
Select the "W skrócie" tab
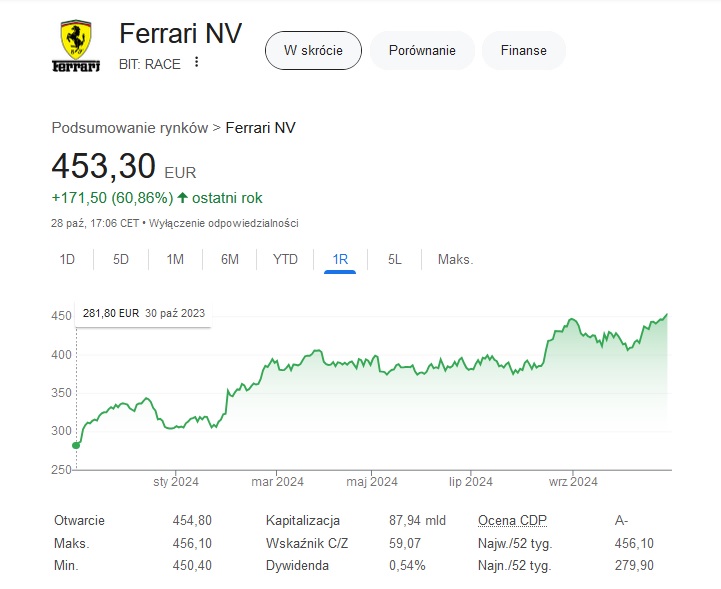(x=313, y=51)
